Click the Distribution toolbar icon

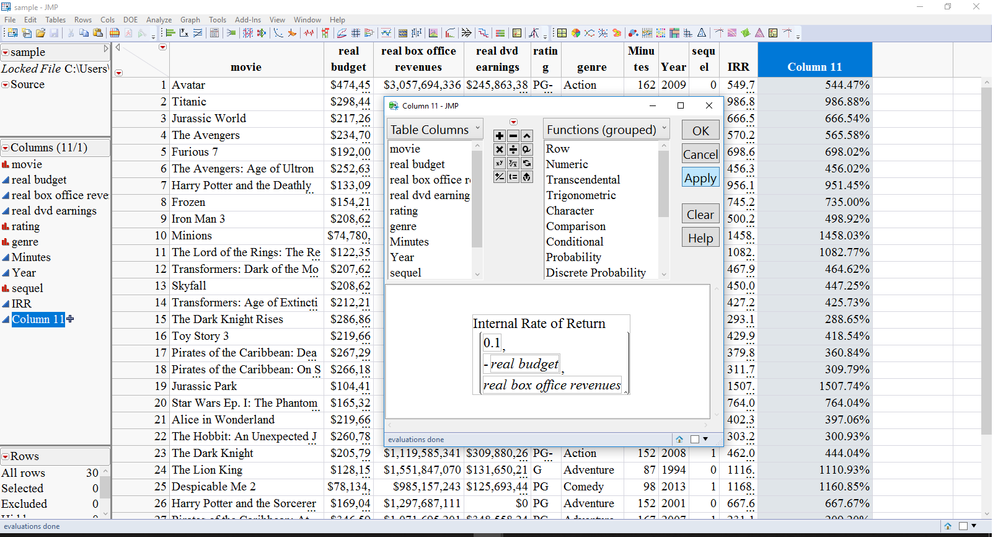point(171,32)
